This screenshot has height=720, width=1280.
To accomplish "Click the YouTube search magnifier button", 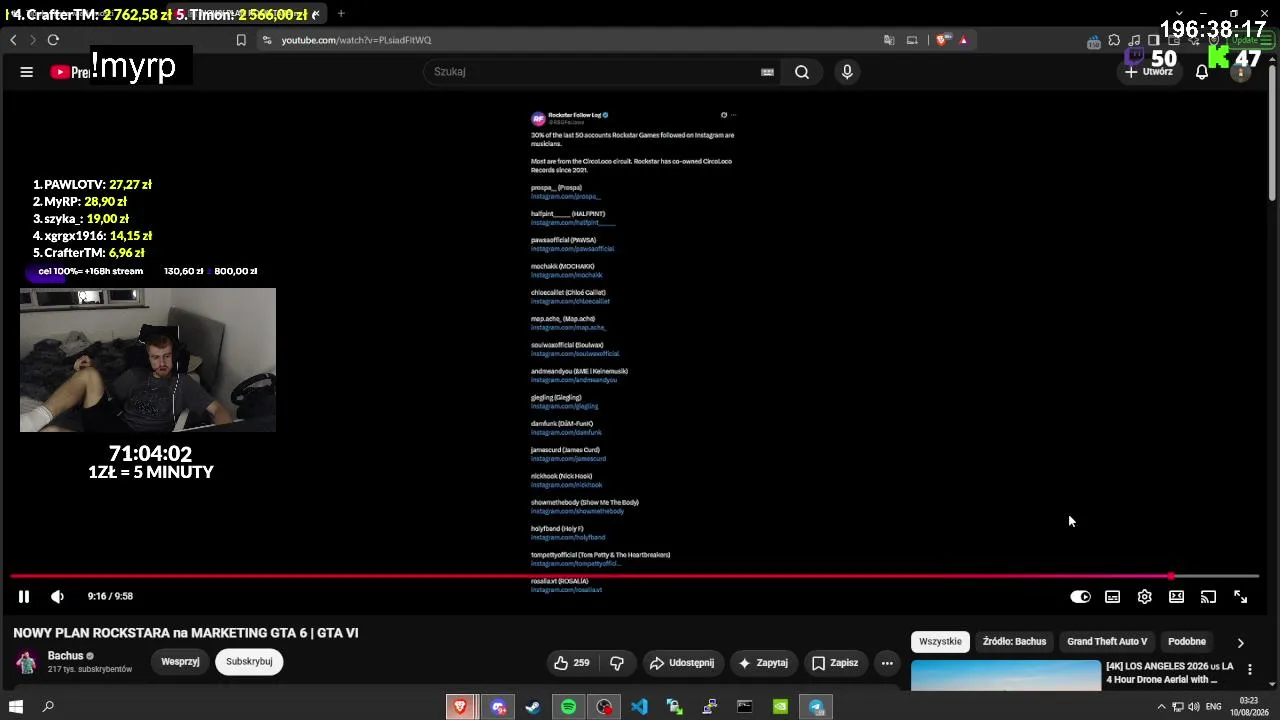I will tap(802, 72).
